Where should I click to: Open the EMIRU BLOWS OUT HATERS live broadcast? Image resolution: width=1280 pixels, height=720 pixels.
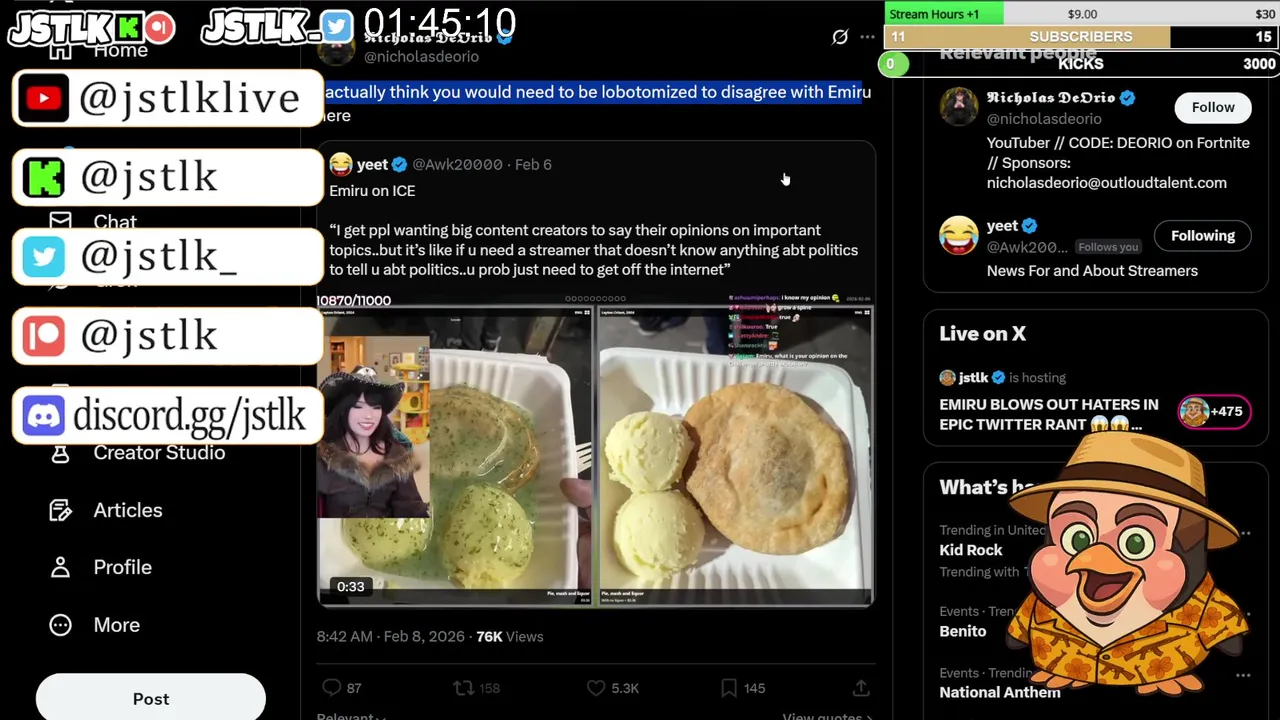point(1049,415)
